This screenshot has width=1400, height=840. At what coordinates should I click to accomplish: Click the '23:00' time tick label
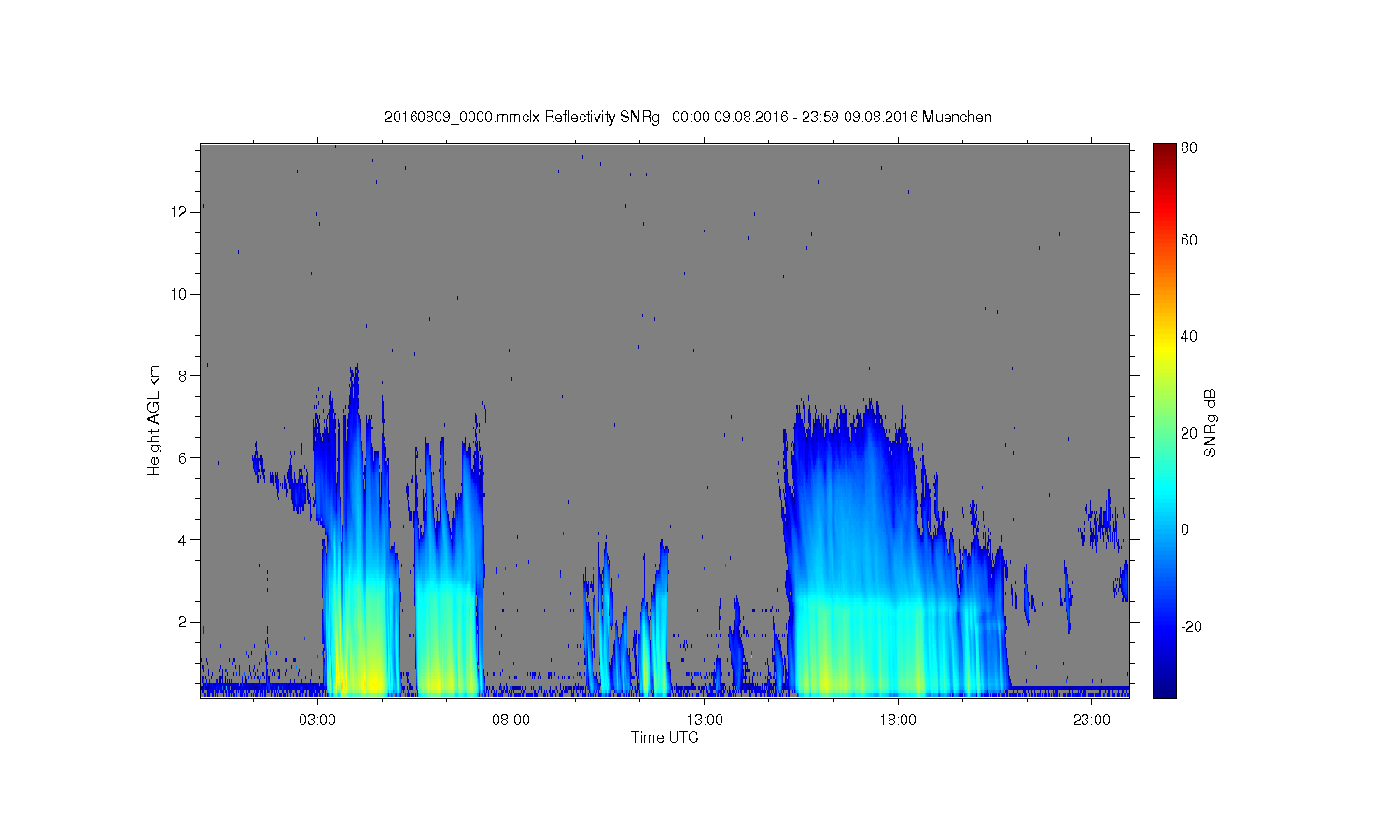[x=1091, y=721]
